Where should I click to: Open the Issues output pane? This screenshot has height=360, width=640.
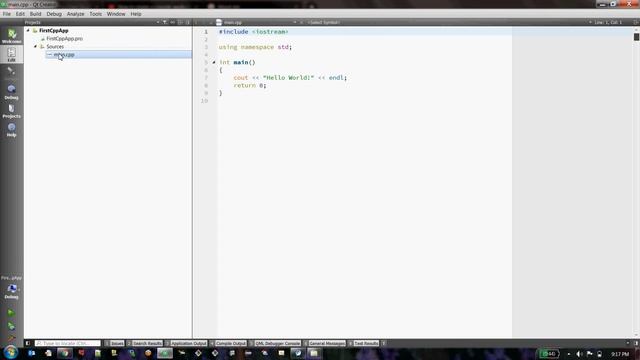click(114, 343)
